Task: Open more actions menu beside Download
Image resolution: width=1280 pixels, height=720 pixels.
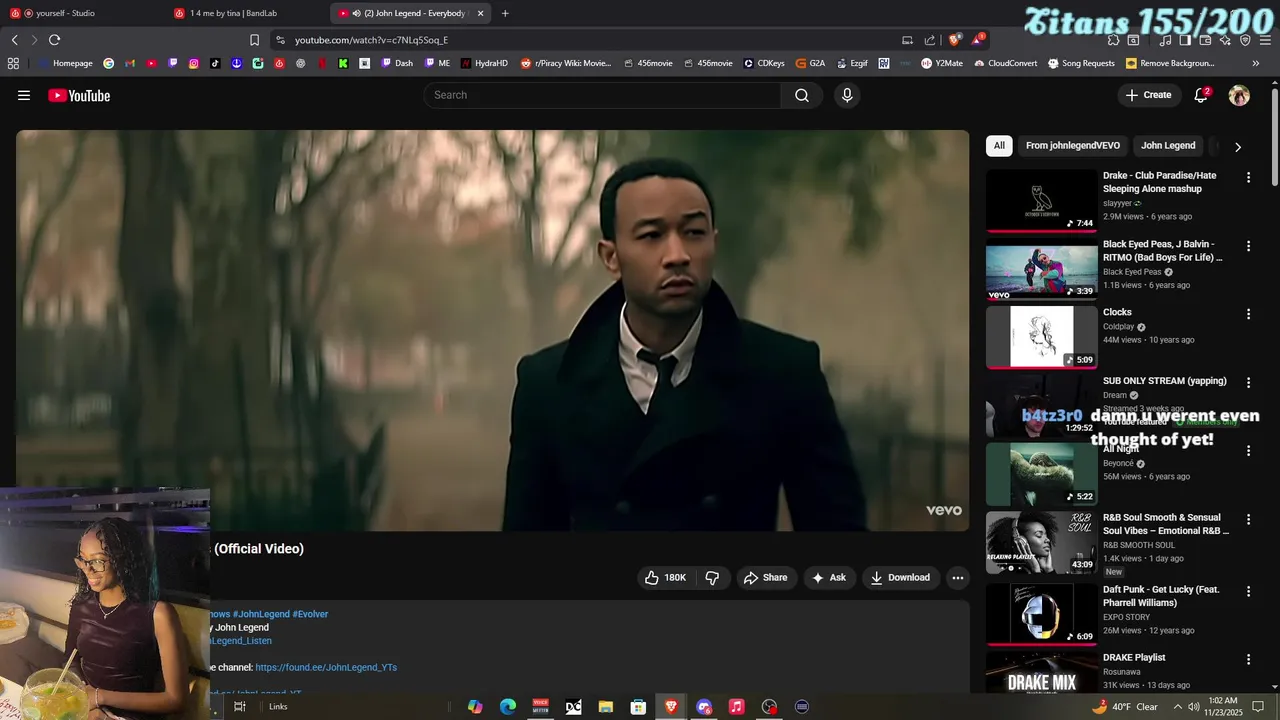Action: coord(957,578)
